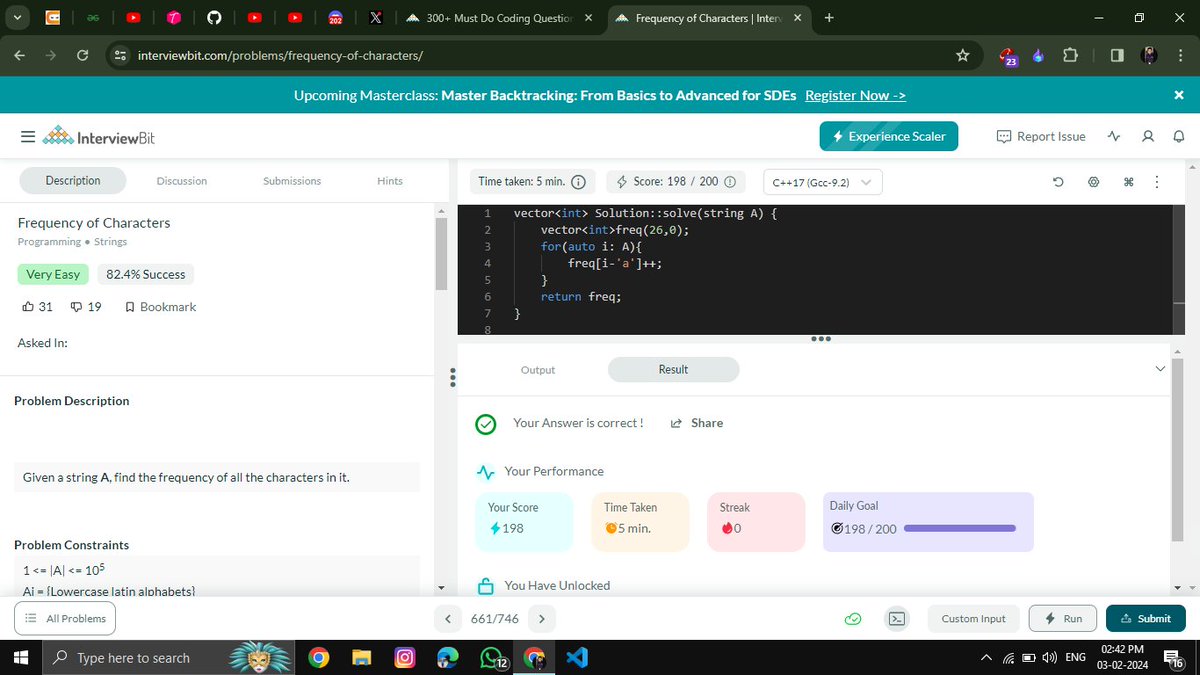The height and width of the screenshot is (675, 1200).
Task: Switch to the Result tab
Action: [673, 370]
